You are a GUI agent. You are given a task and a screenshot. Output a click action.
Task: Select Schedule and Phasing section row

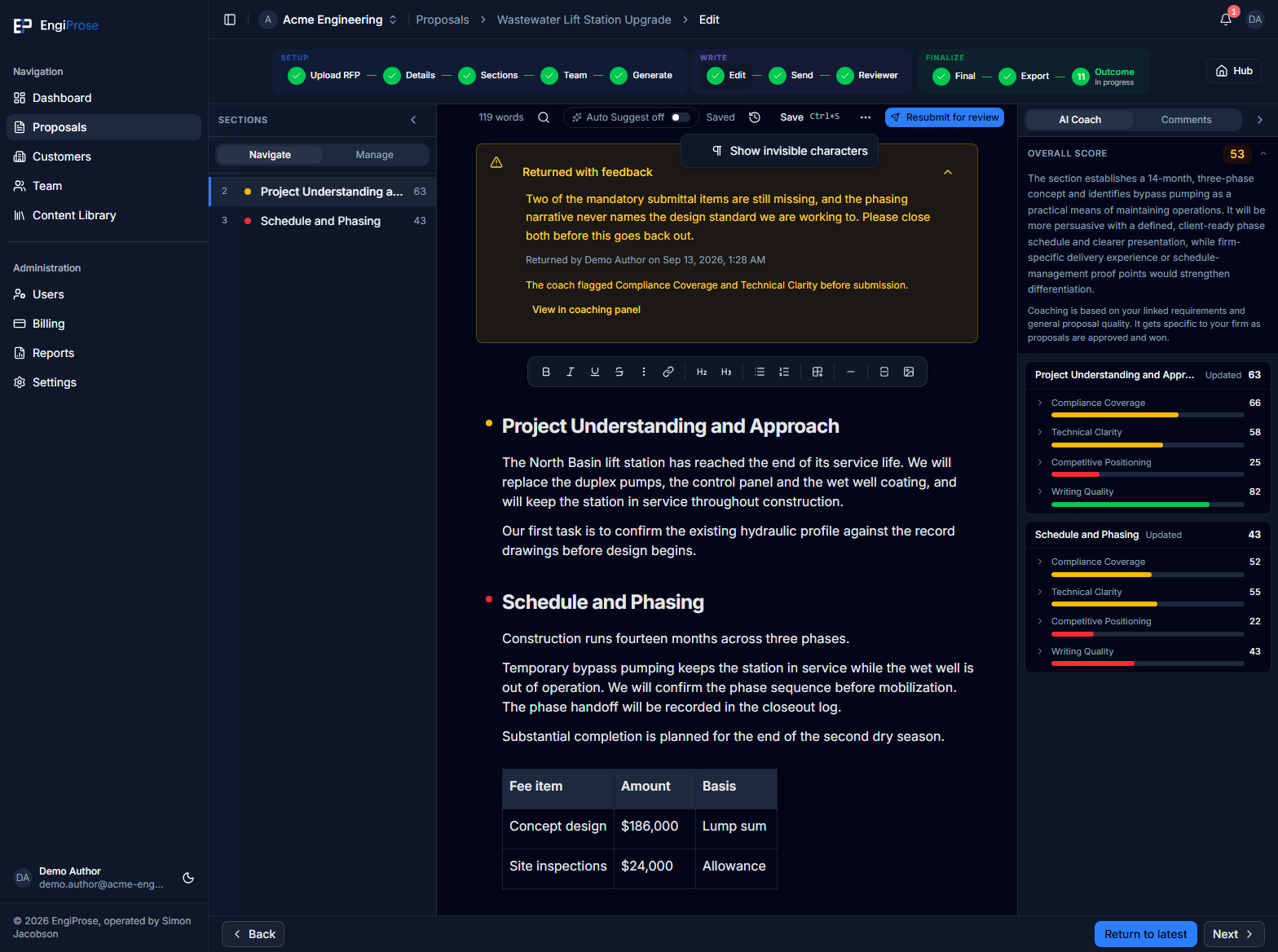323,221
